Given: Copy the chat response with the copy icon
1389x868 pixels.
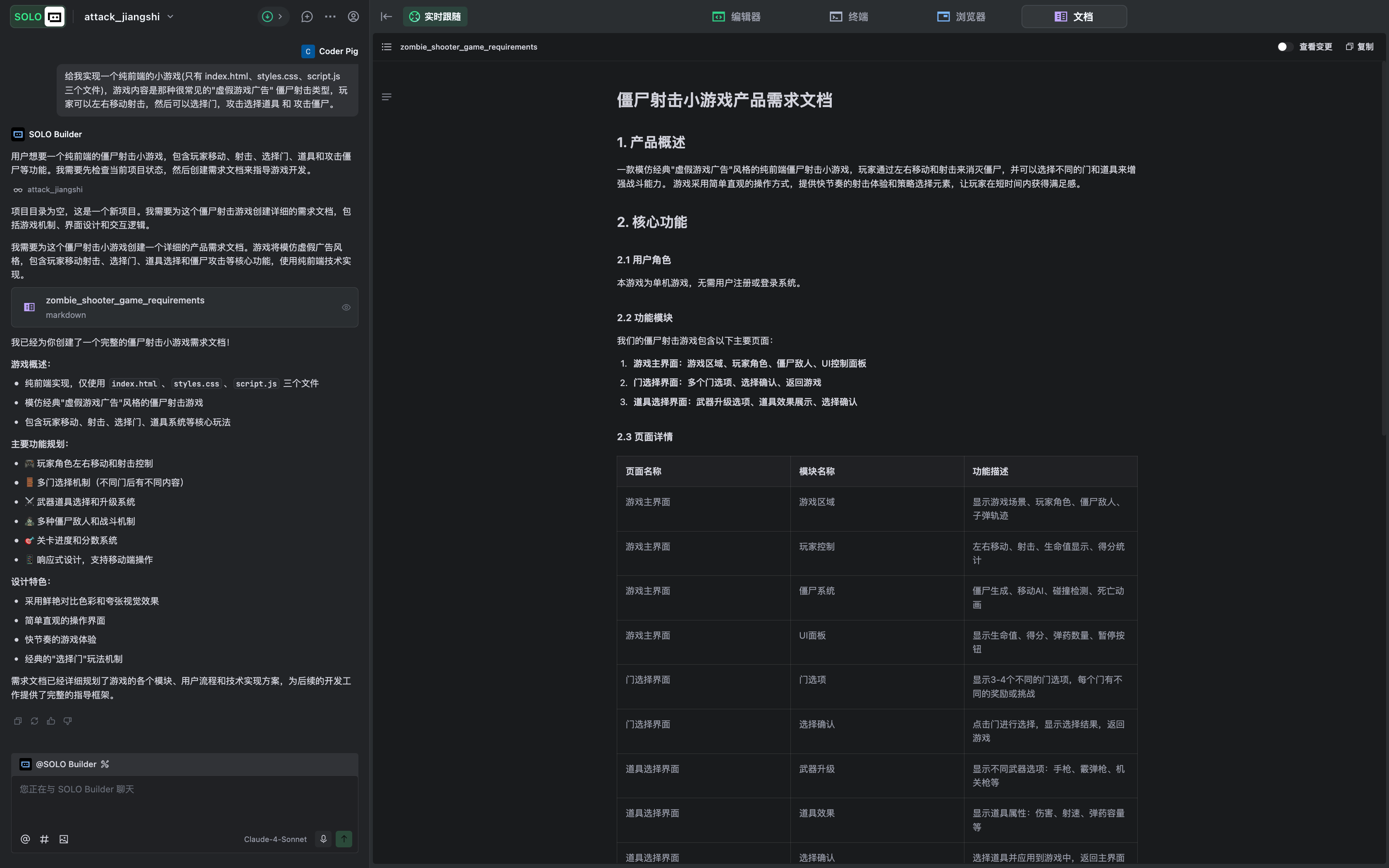Looking at the screenshot, I should (x=18, y=722).
